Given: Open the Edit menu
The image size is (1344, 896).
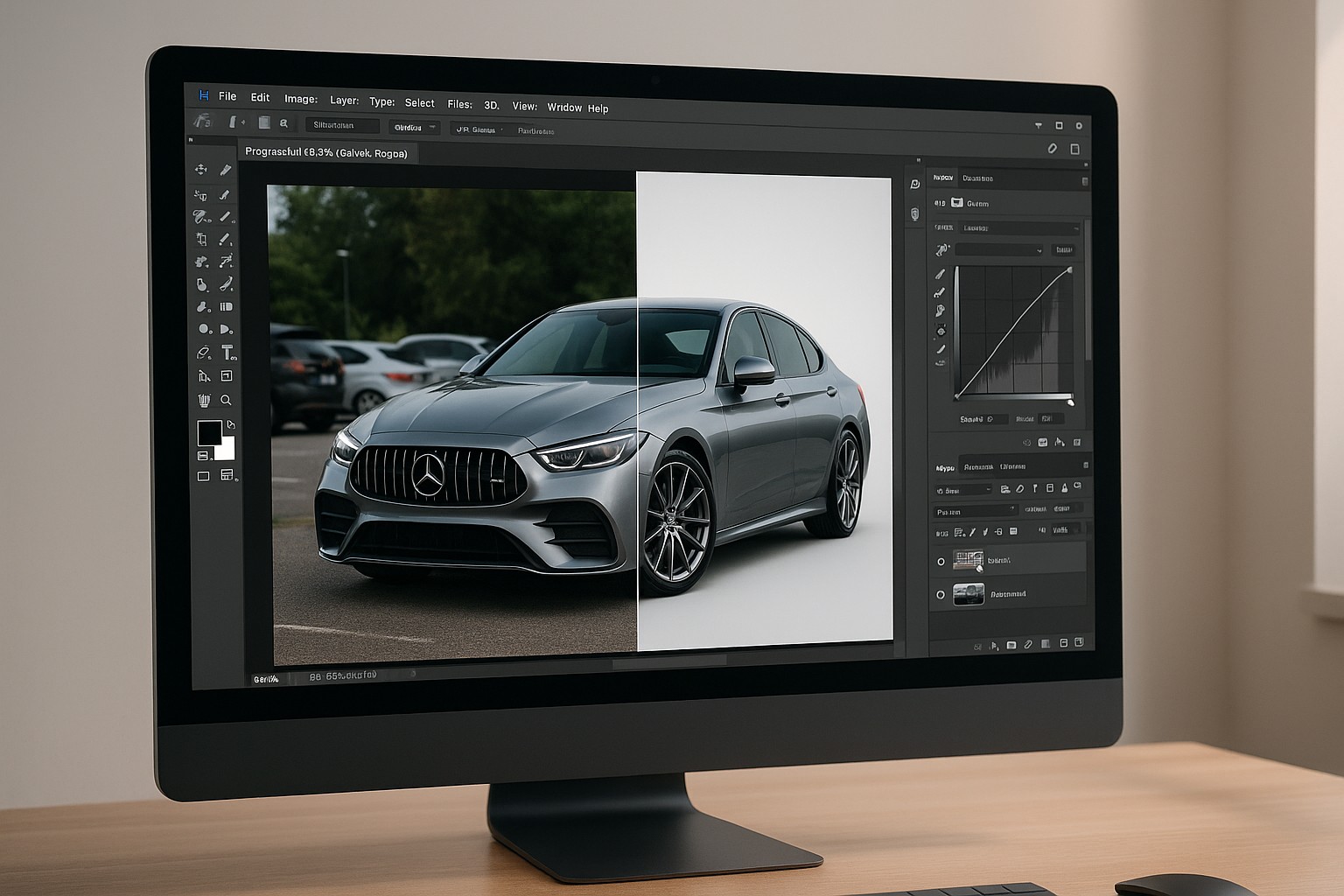Looking at the screenshot, I should click(x=260, y=98).
